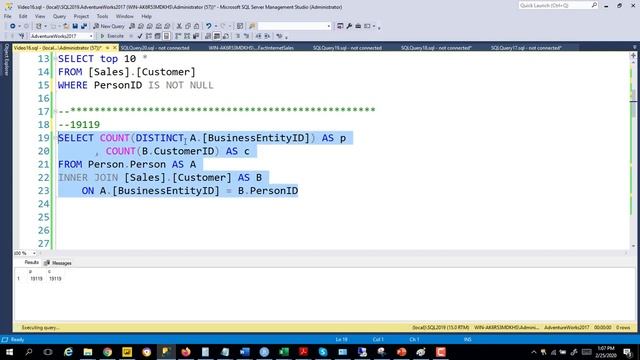
Task: Click the Cut scissors icon
Action: (179, 26)
